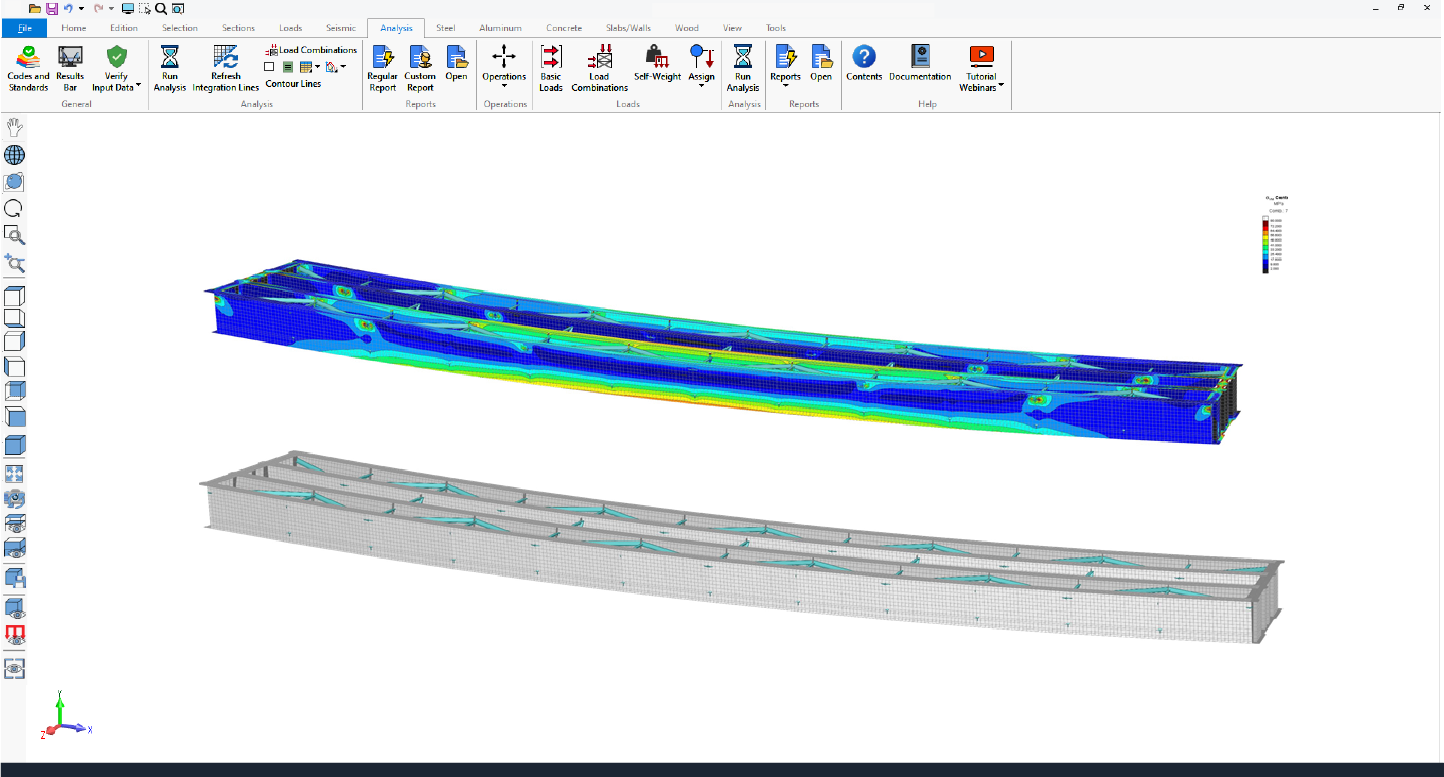Screen dimensions: 1444x777
Task: Switch to the Seismic ribbon tab
Action: point(341,28)
